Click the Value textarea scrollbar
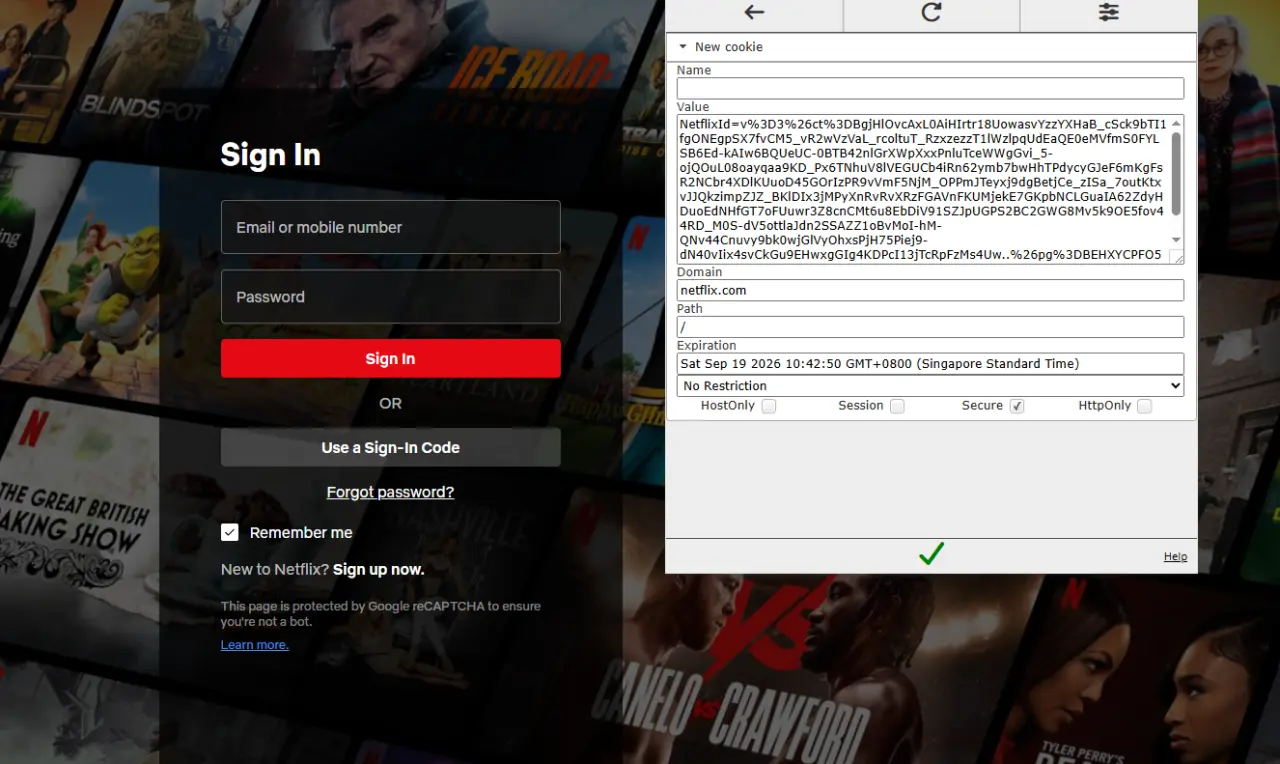The width and height of the screenshot is (1280, 764). pos(1176,173)
